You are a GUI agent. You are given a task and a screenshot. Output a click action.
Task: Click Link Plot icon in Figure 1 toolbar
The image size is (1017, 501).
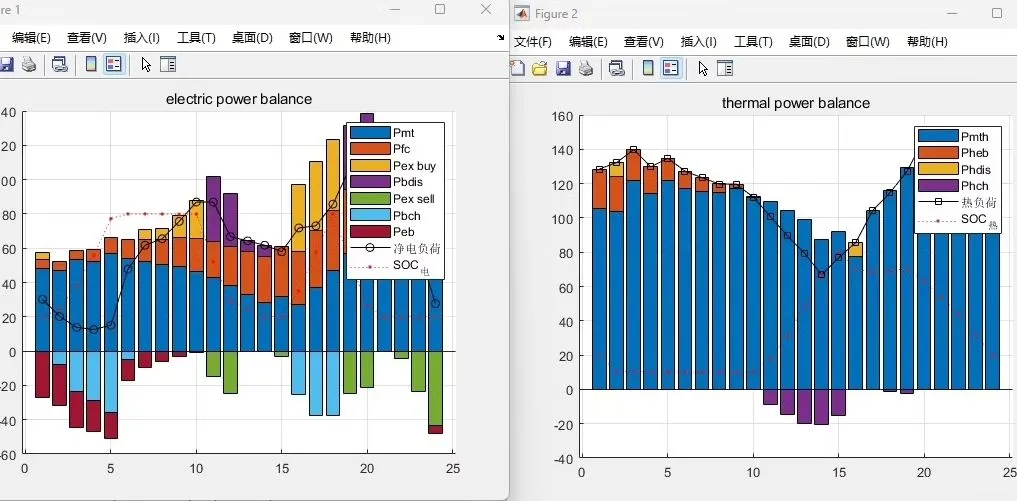[60, 64]
